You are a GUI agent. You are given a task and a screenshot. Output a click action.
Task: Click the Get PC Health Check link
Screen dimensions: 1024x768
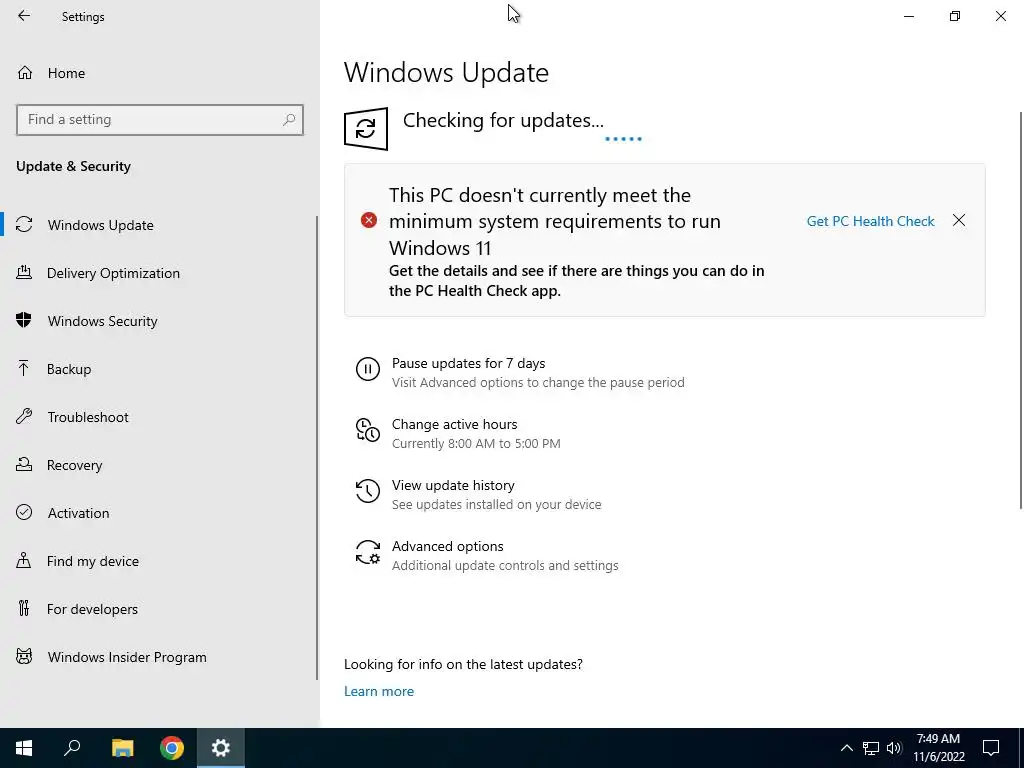point(871,221)
